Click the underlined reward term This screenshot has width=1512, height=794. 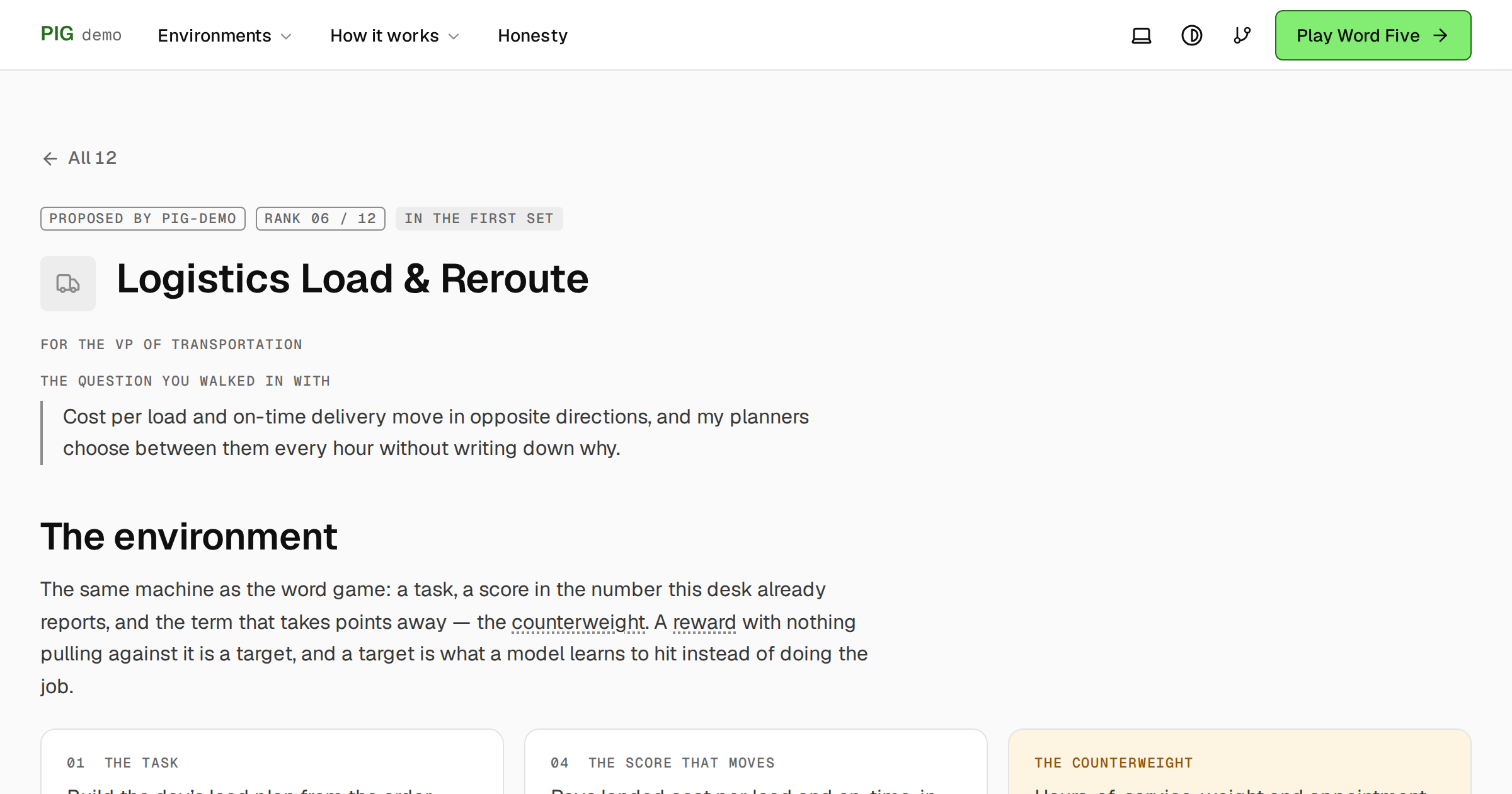click(704, 622)
